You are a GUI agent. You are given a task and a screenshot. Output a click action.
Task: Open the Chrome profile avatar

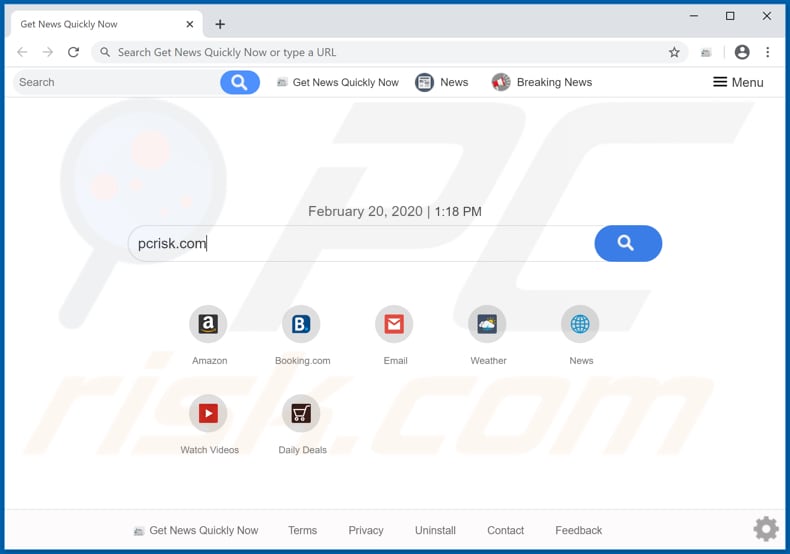click(742, 52)
